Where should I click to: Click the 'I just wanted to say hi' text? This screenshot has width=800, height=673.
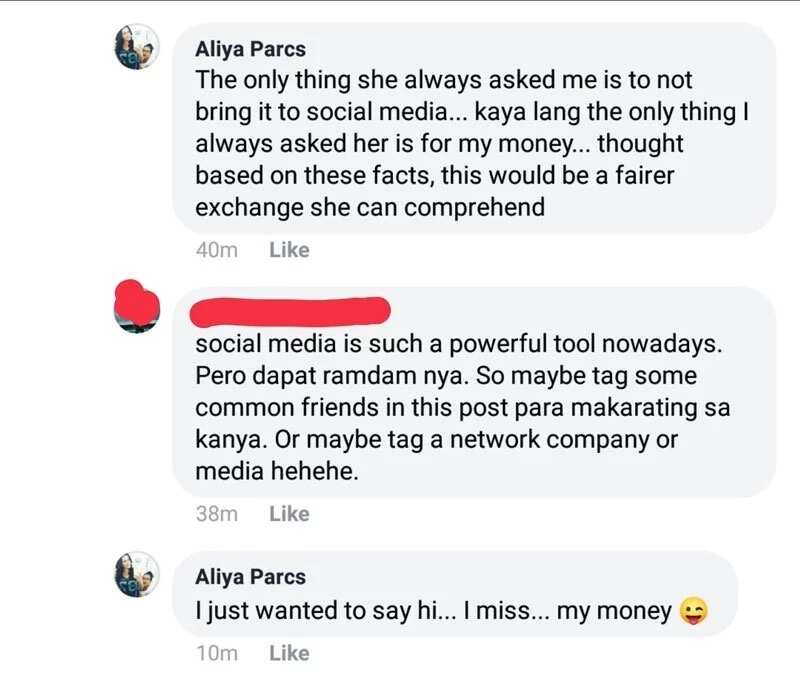(322, 611)
